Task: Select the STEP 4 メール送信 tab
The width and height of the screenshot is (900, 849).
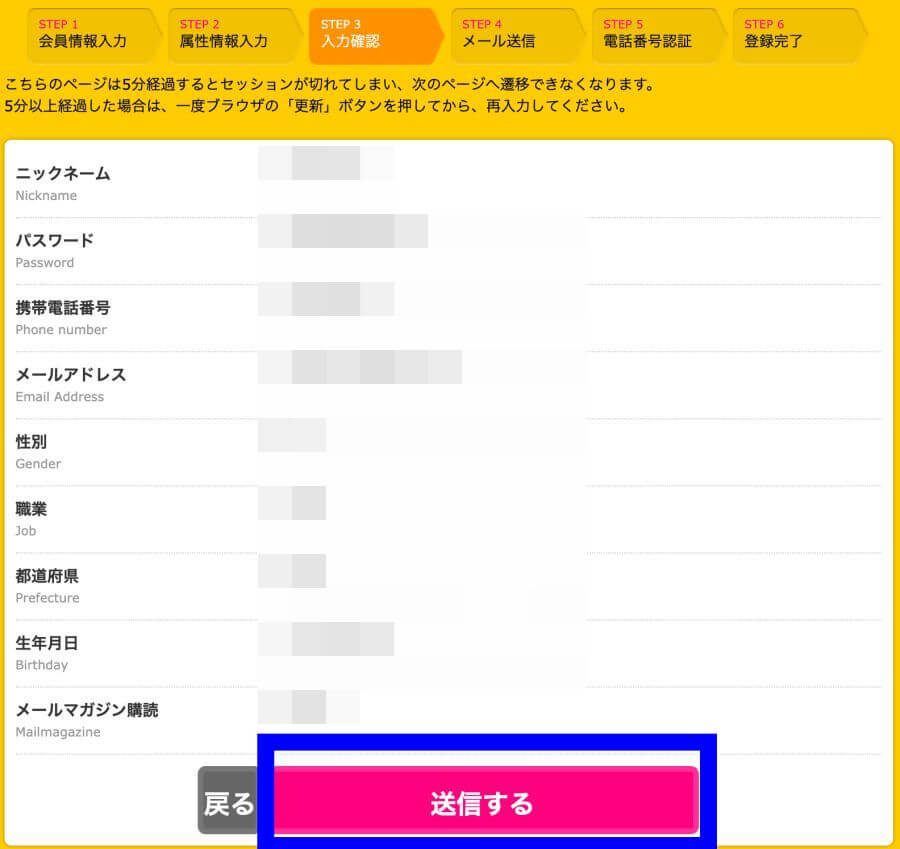Action: [517, 35]
